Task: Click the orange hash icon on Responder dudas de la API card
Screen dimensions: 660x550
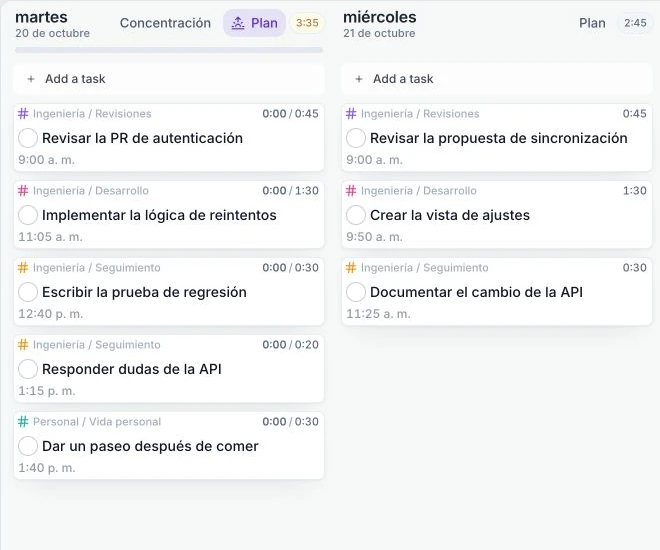Action: 23,345
